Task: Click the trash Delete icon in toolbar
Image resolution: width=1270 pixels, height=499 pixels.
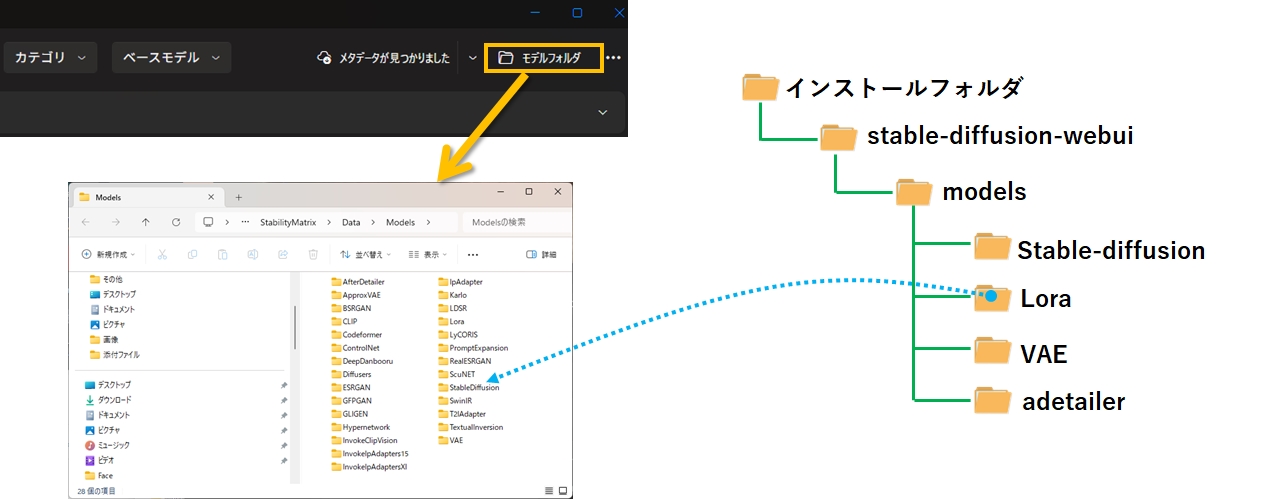Action: (x=313, y=254)
